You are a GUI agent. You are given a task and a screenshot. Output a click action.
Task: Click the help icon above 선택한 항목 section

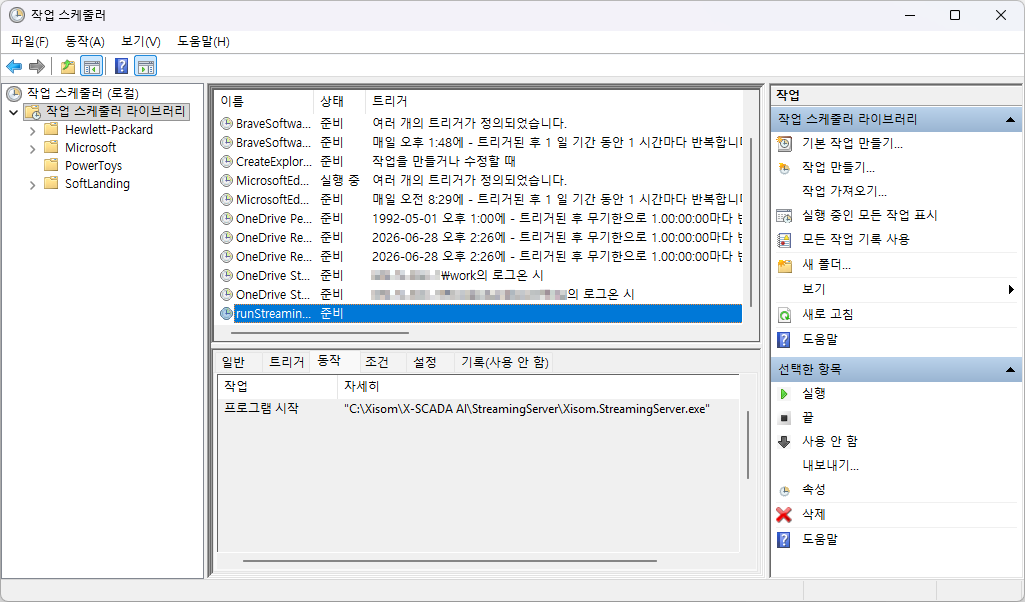[783, 340]
